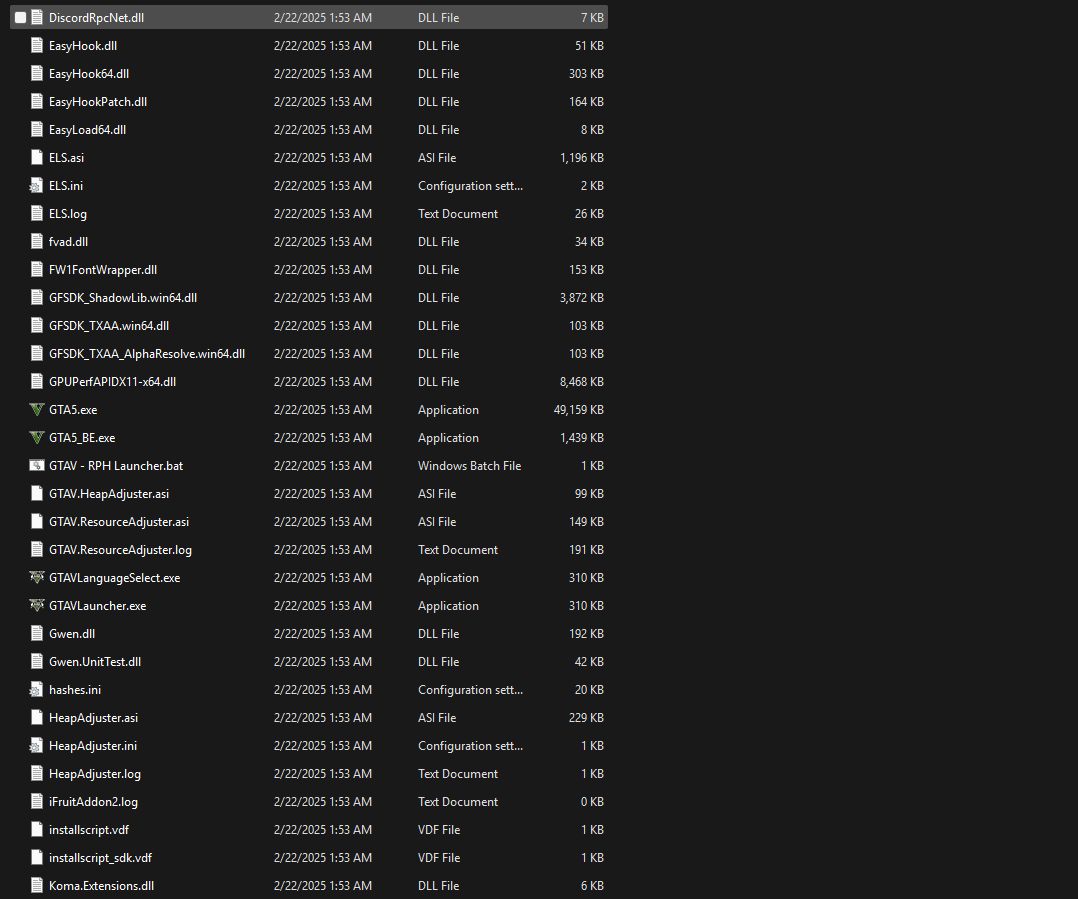1078x899 pixels.
Task: Select the file named Gwen.UnitTest.dll
Action: point(95,662)
